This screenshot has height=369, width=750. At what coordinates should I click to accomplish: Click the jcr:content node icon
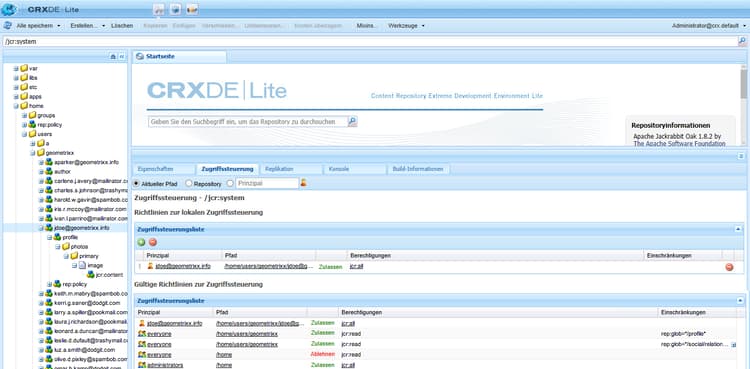90,275
